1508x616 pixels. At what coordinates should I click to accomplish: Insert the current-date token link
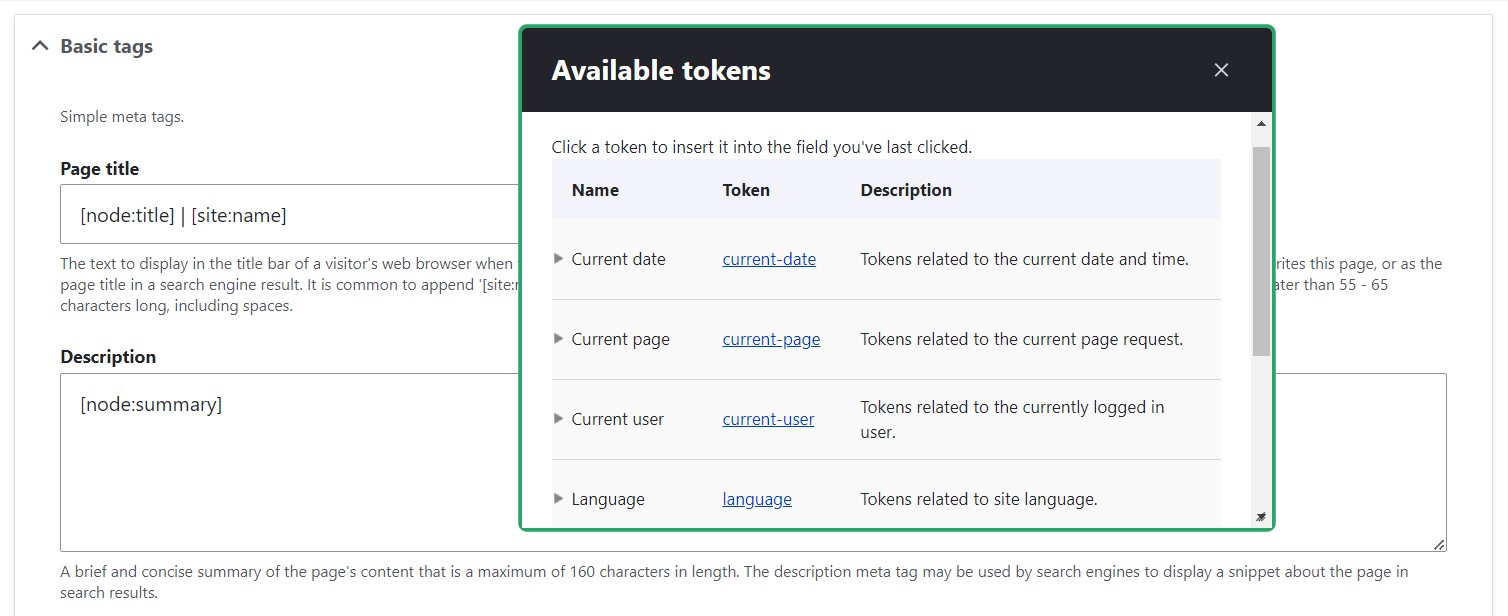769,259
